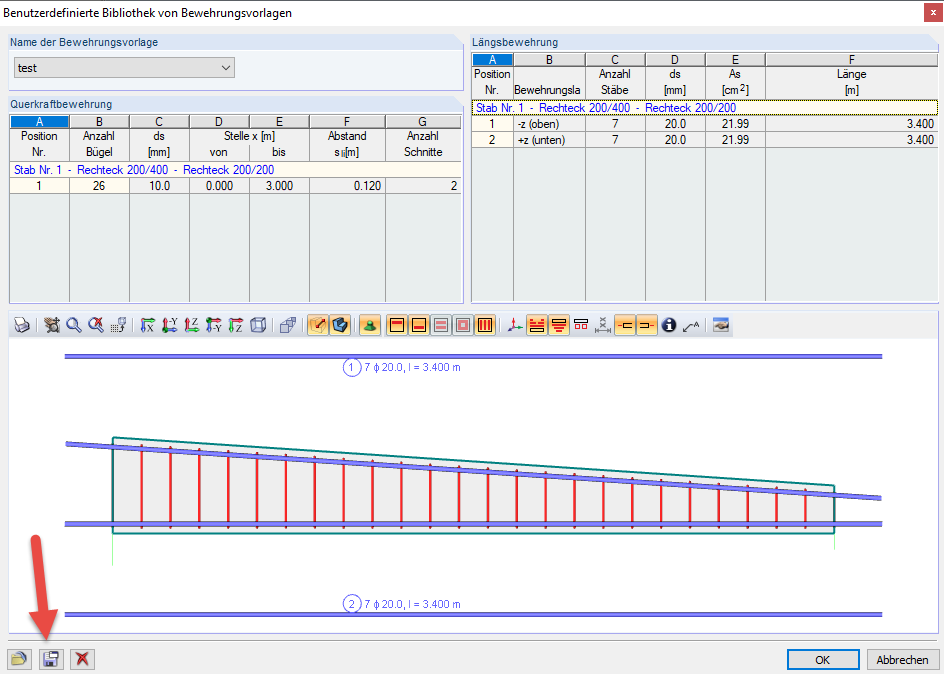Select 'bis' cell with value 3.000
This screenshot has width=944, height=674.
279,186
